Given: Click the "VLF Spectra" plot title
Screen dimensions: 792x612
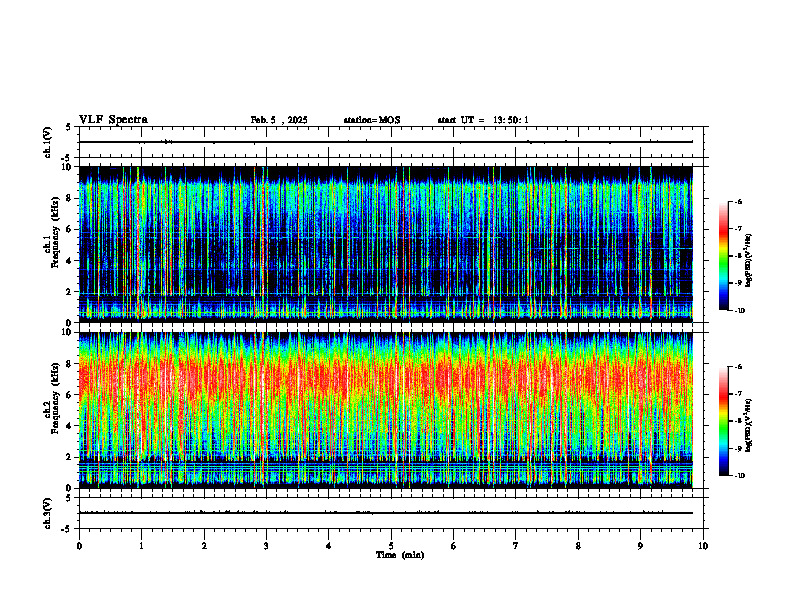Looking at the screenshot, I should [x=113, y=120].
